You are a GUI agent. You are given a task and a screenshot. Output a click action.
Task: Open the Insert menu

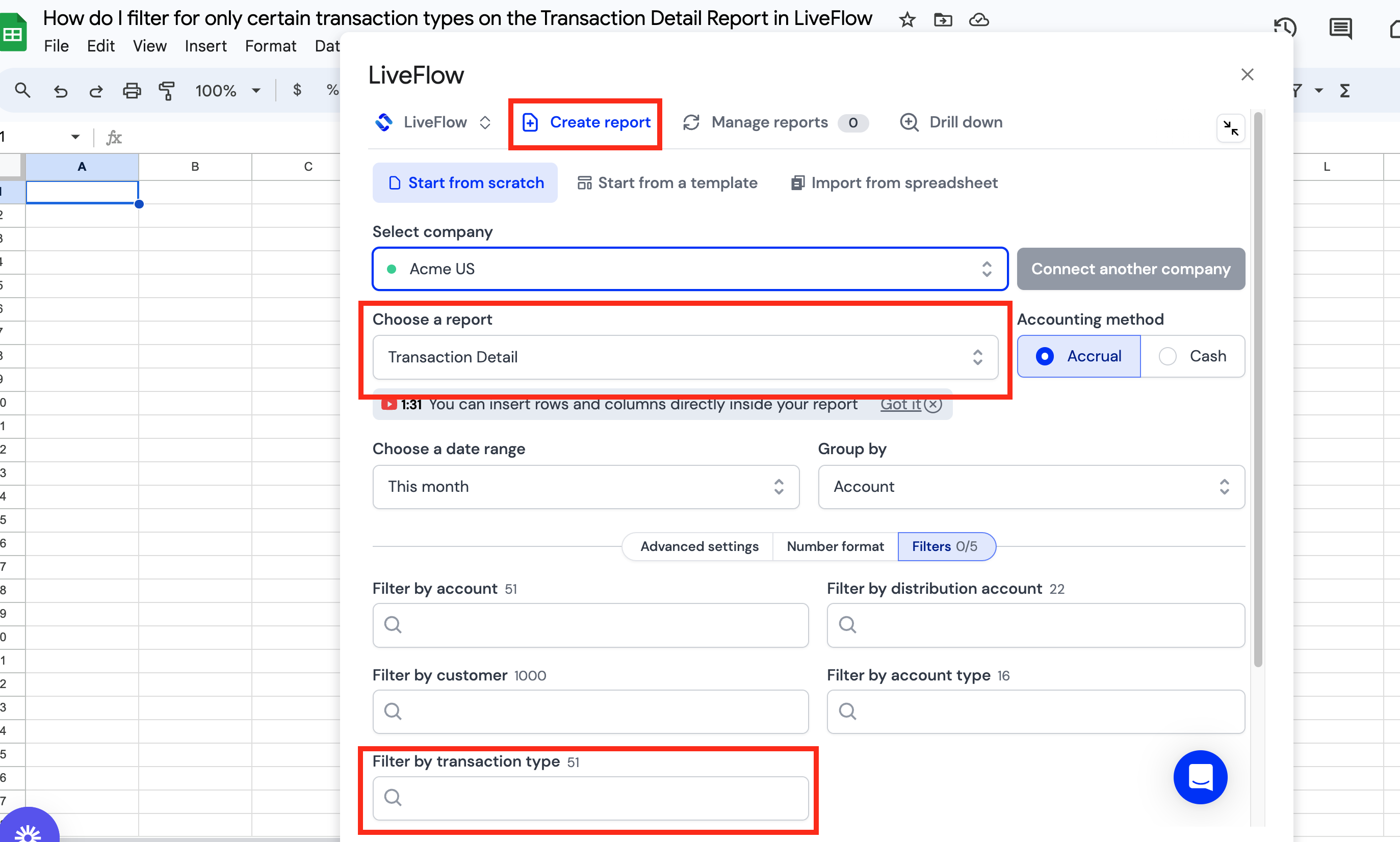click(205, 46)
